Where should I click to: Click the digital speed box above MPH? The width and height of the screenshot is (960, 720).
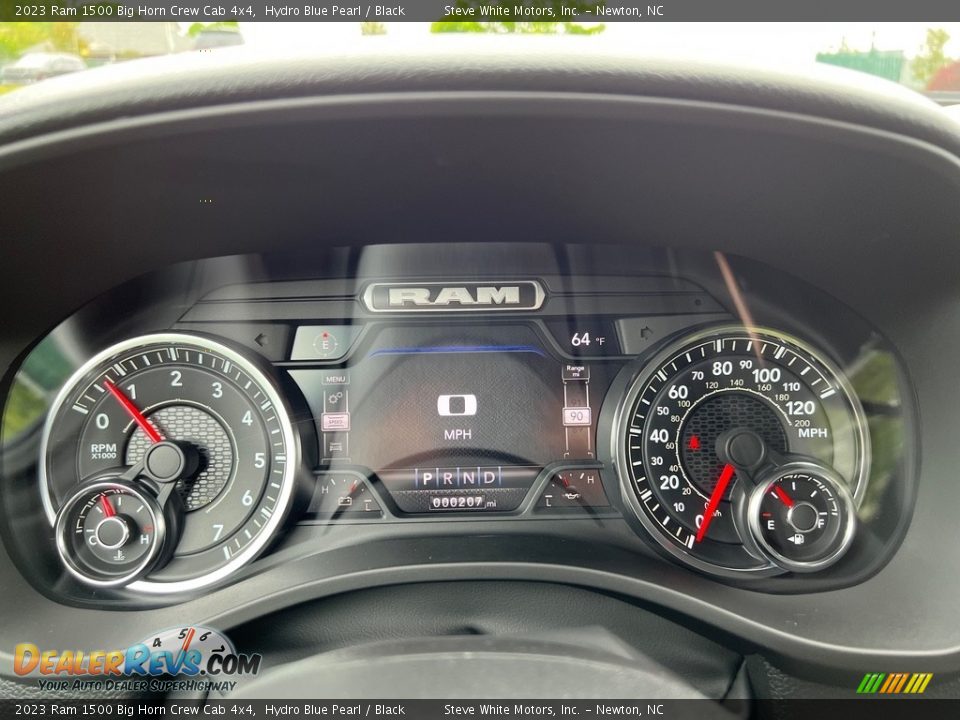(x=457, y=405)
